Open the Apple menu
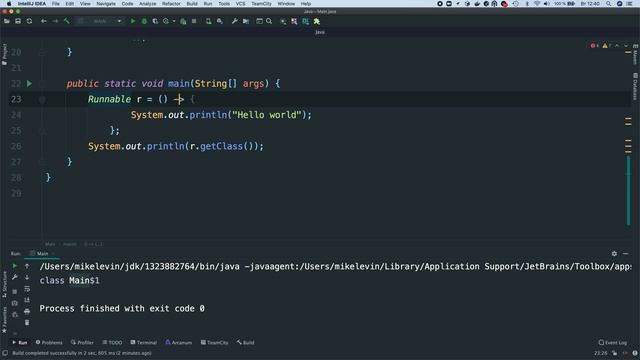640x360 pixels. click(x=9, y=4)
